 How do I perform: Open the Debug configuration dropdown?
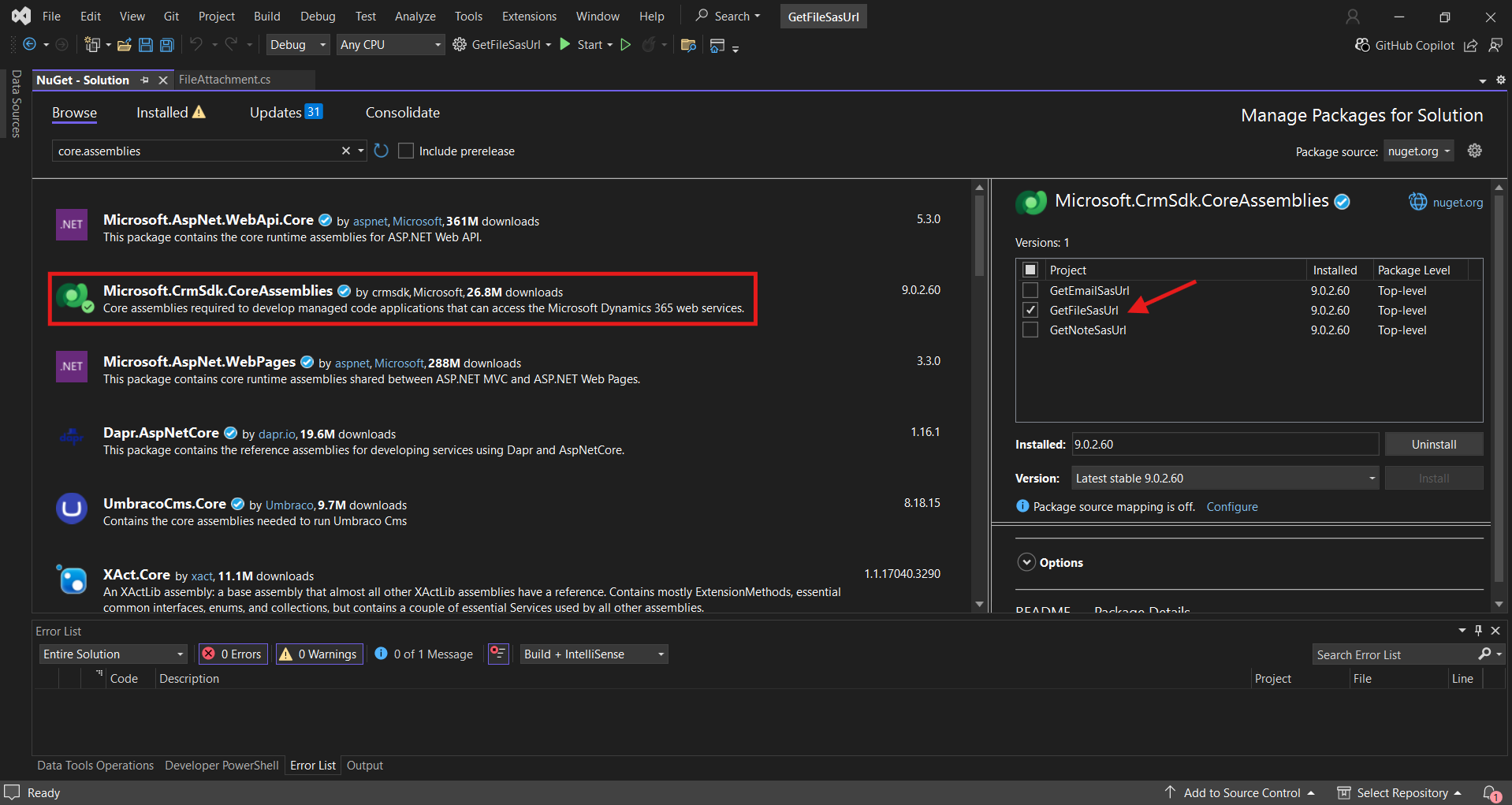coord(297,45)
